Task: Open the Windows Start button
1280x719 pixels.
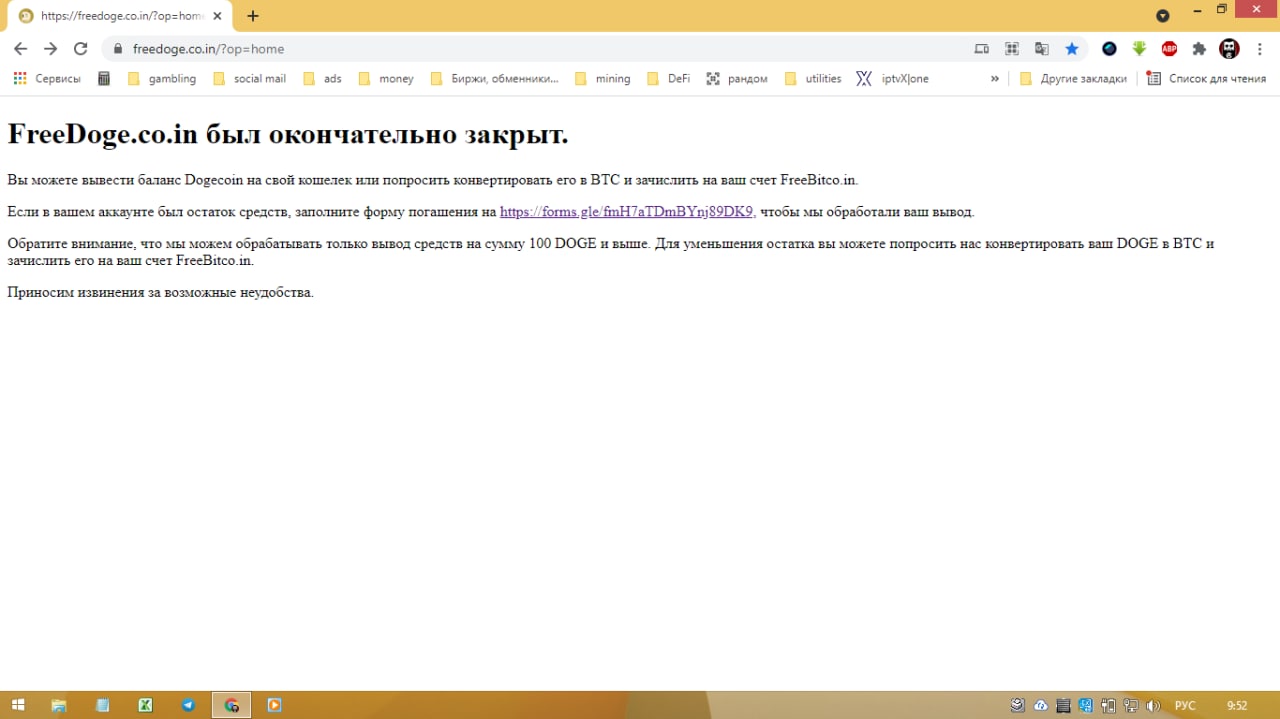Action: (x=17, y=705)
